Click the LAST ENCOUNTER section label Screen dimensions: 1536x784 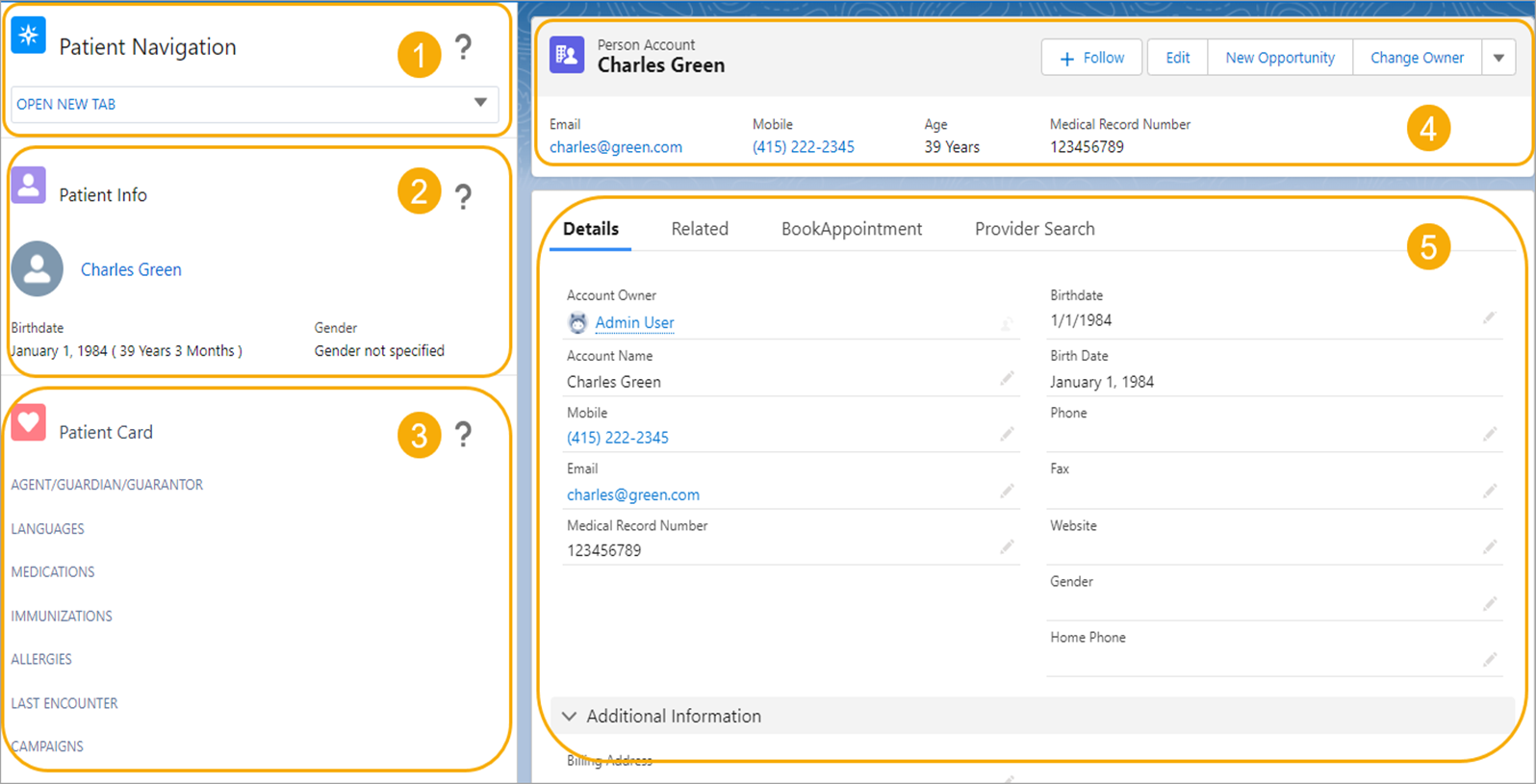point(64,703)
